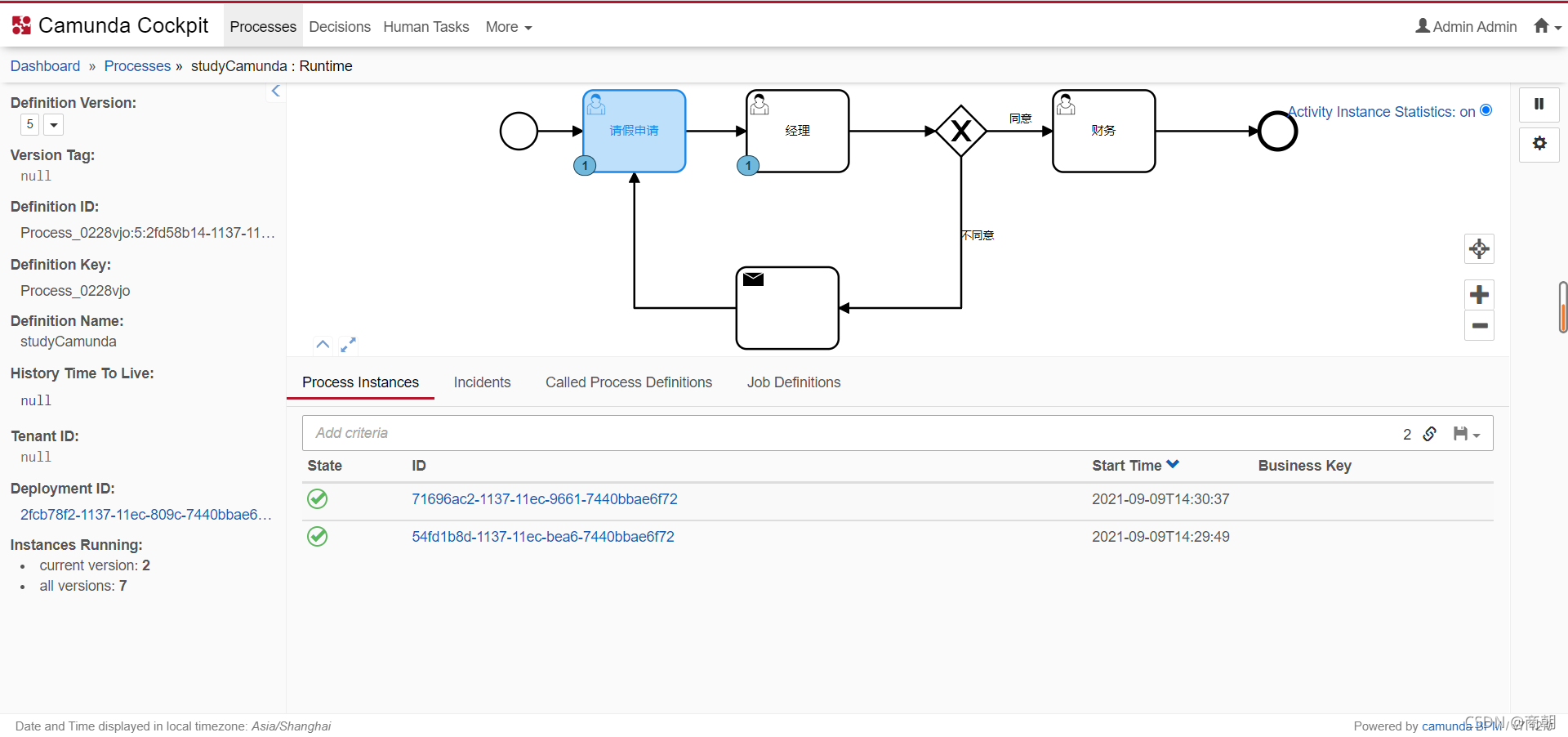Screen dimensions: 1568x737
Task: Select the exclusive gateway X diamond
Action: click(961, 131)
